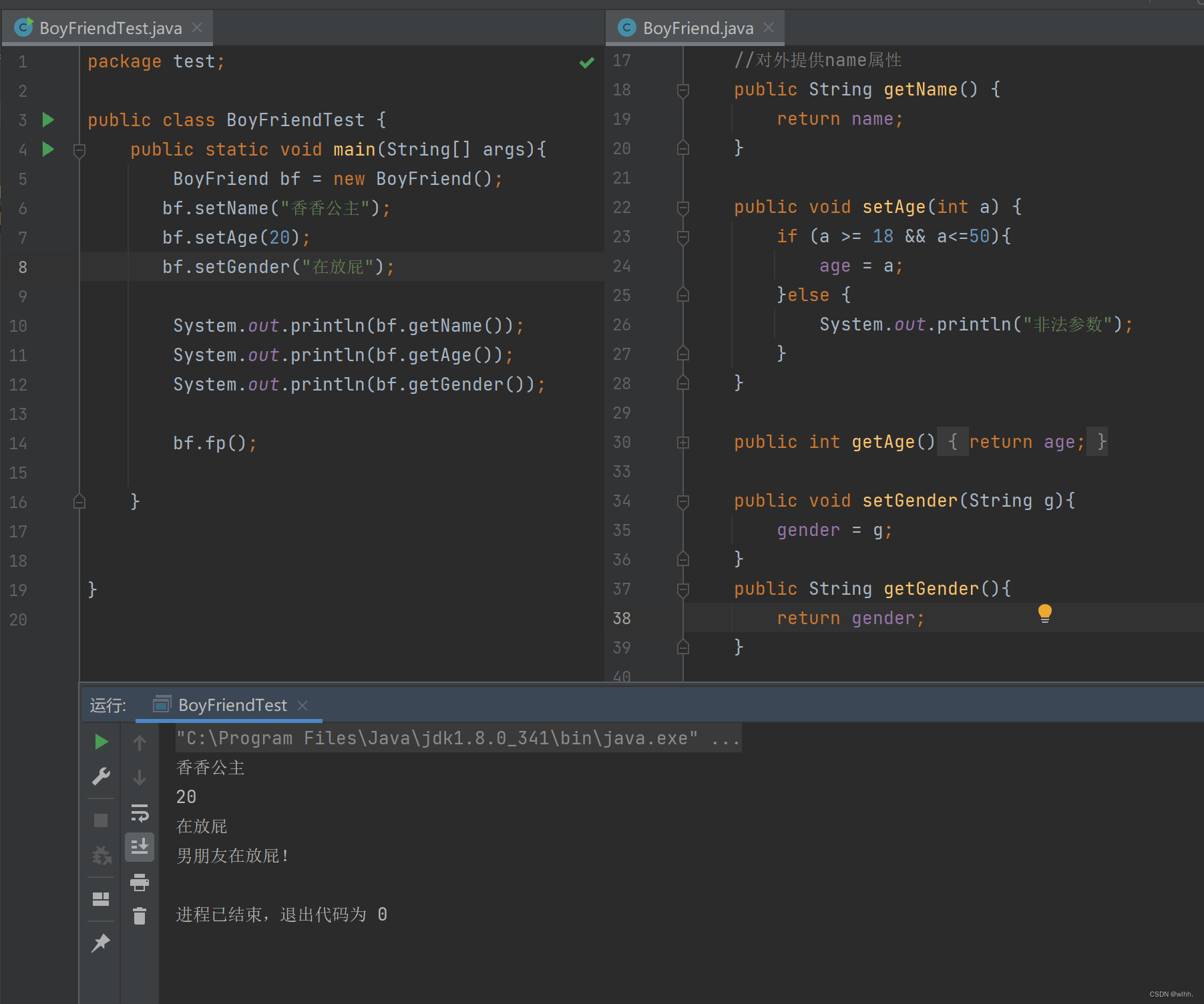Screen dimensions: 1204x1004
Task: Close the BoyFriendTest run tab
Action: [x=303, y=705]
